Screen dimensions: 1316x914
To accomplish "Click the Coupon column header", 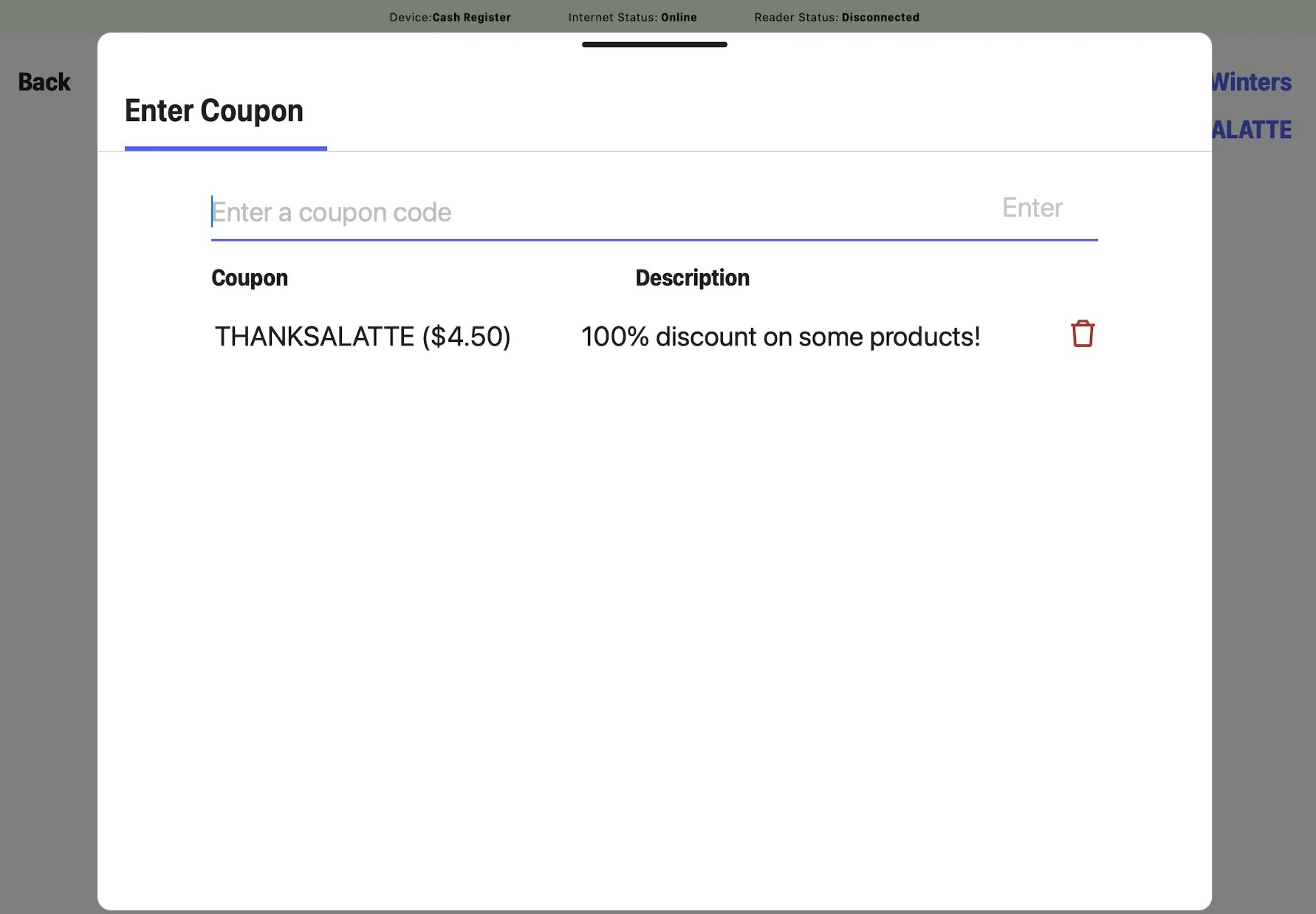I will tap(250, 278).
